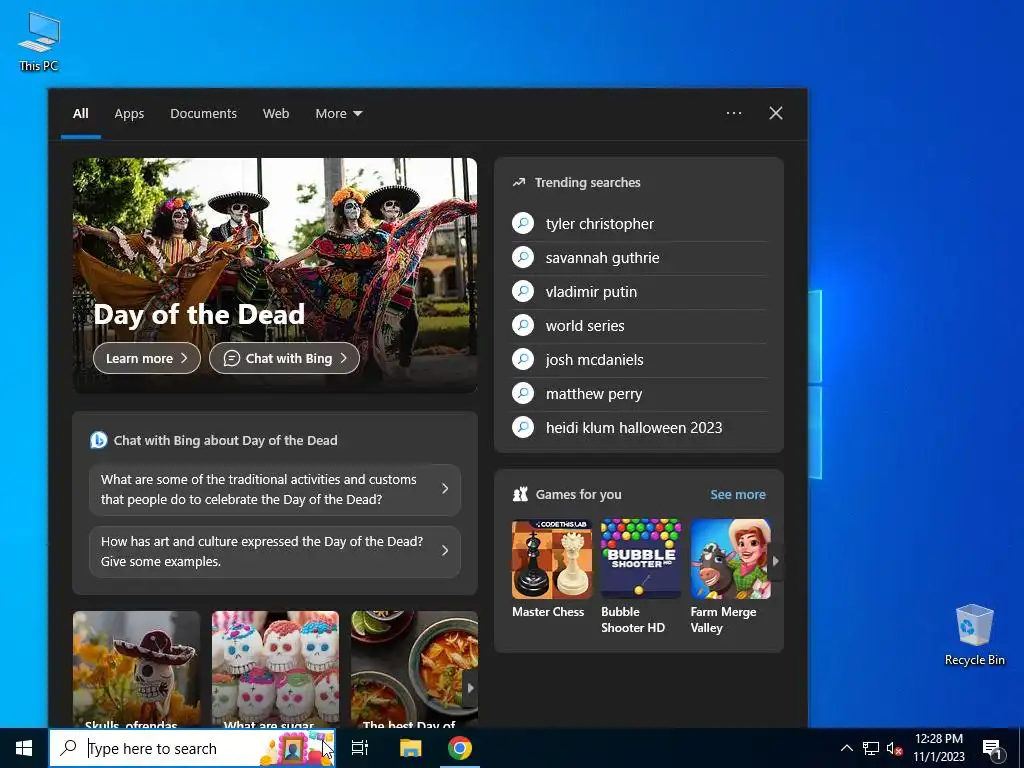Click chevron beside the traditional activities question
This screenshot has width=1024, height=768.
coord(445,488)
